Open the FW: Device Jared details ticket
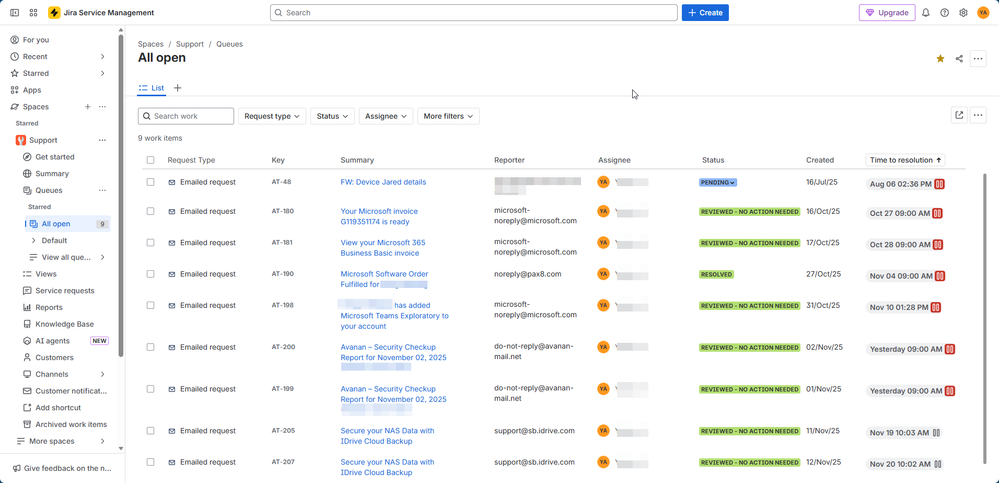This screenshot has width=999, height=483. pyautogui.click(x=384, y=182)
